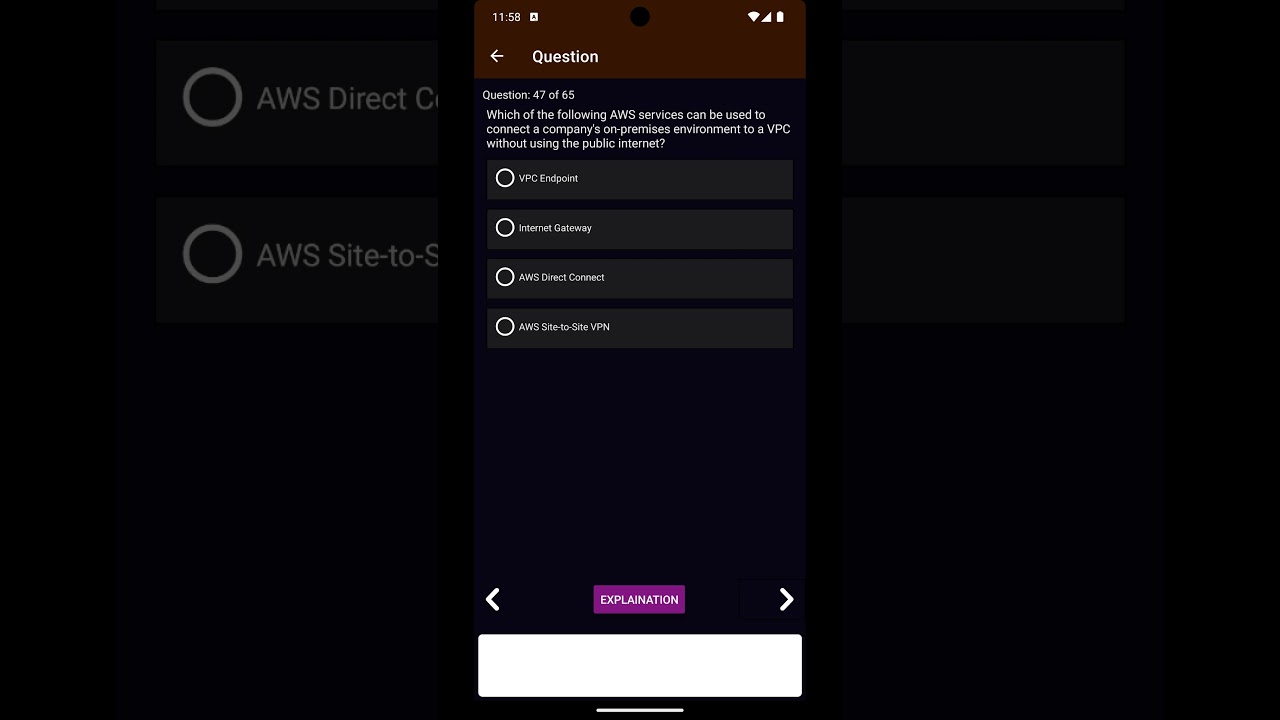1280x720 pixels.
Task: Open the EXPLAINATION button
Action: point(639,599)
